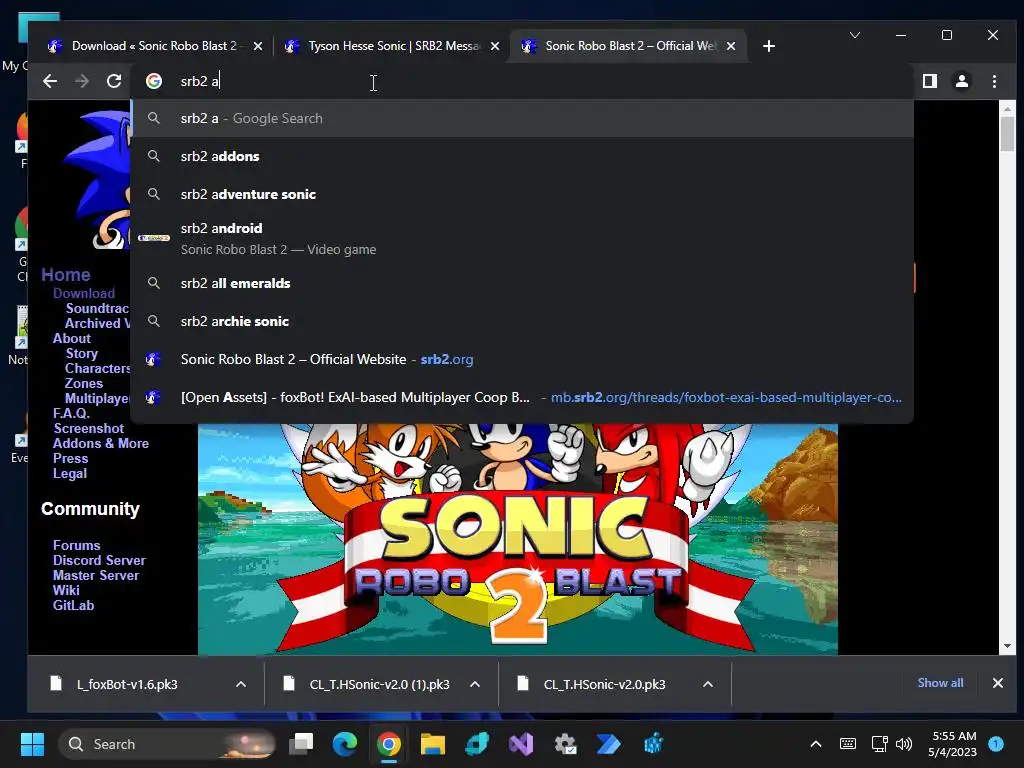Select the 'srb2 all emeralds' suggestion

[x=522, y=283]
